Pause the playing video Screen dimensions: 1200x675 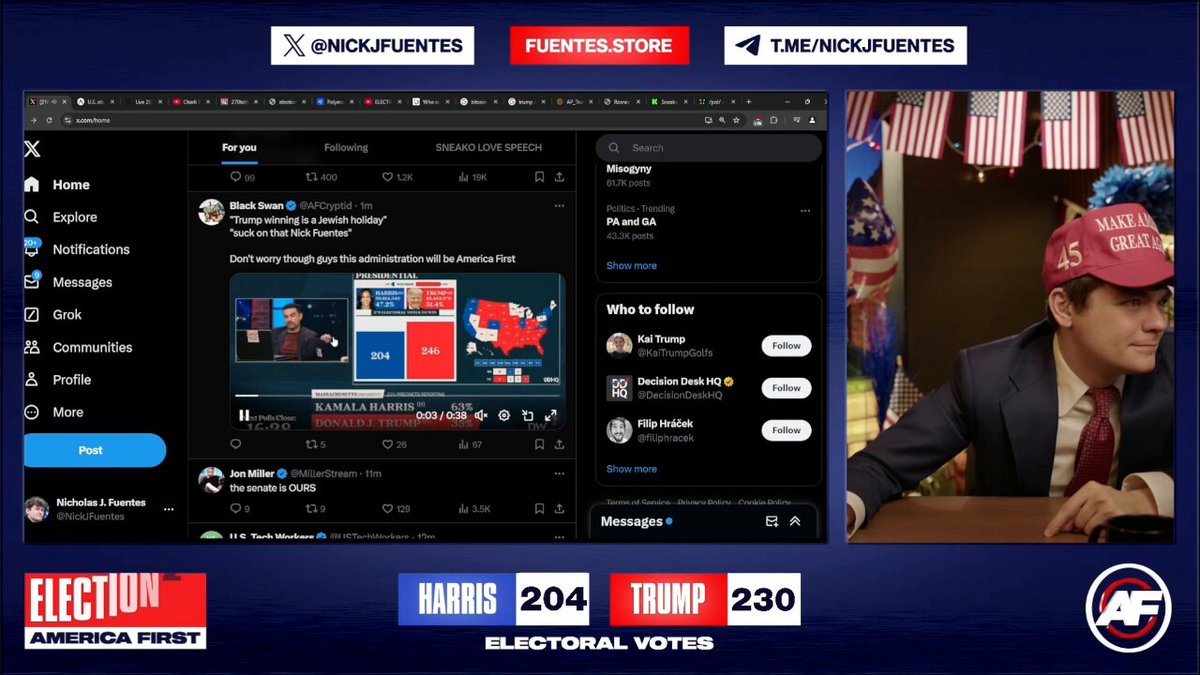[244, 415]
